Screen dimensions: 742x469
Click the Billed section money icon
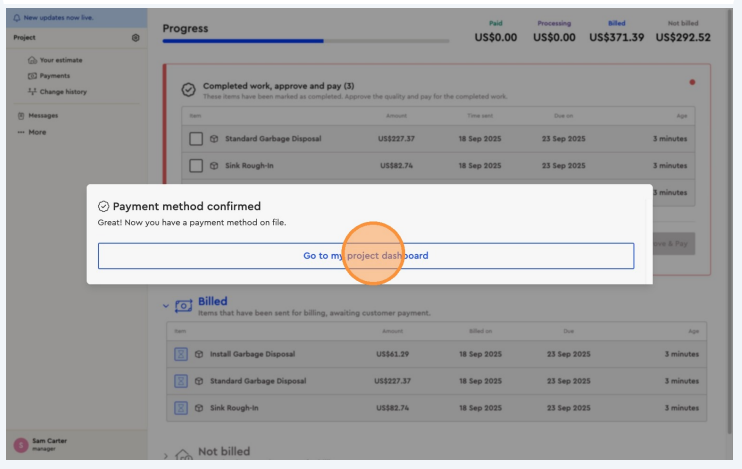pos(183,305)
